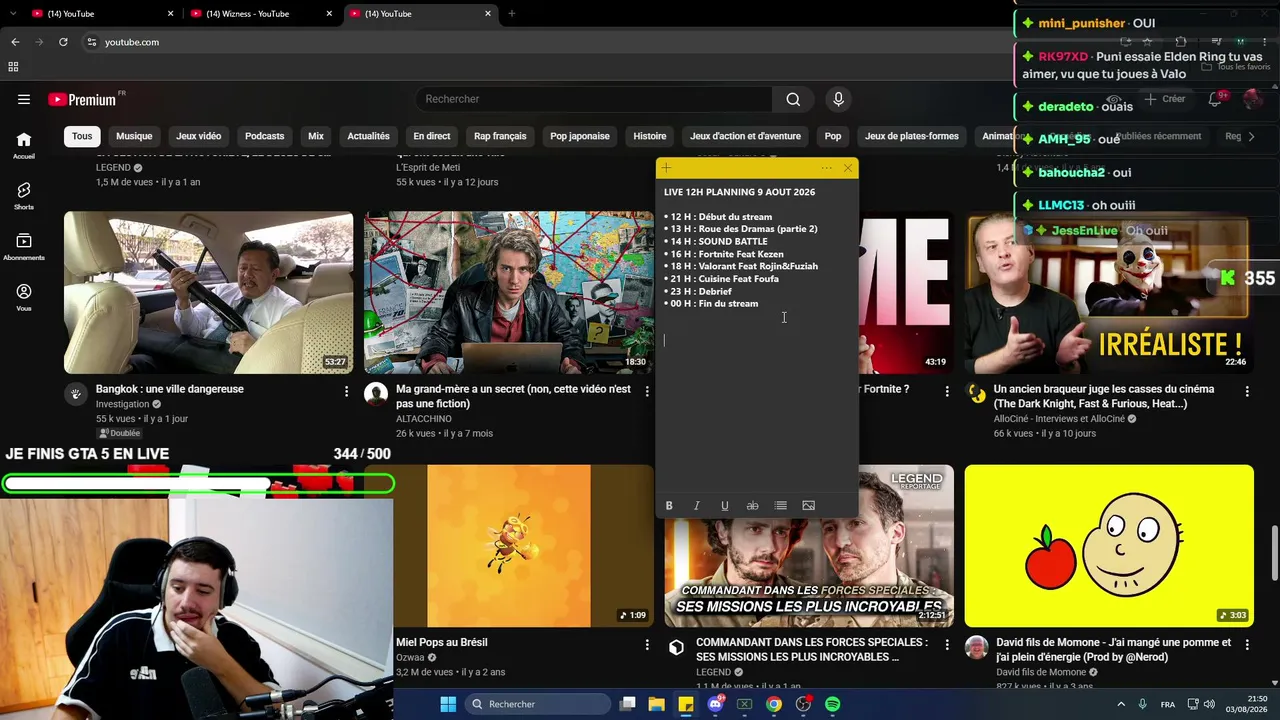The height and width of the screenshot is (720, 1280).
Task: Play the Ma grand-mère video thumbnail
Action: click(509, 293)
